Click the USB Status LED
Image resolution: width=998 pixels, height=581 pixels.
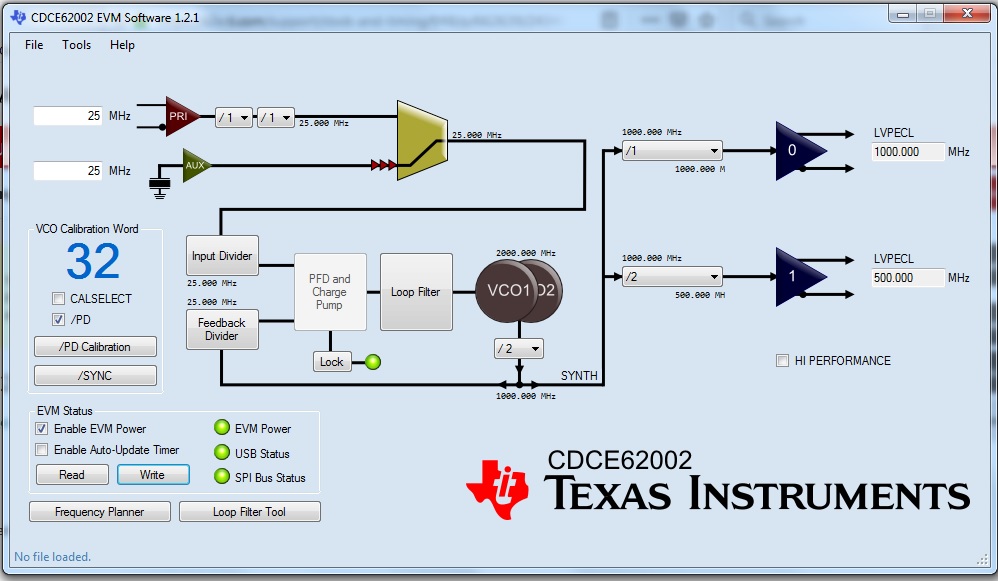(x=221, y=452)
